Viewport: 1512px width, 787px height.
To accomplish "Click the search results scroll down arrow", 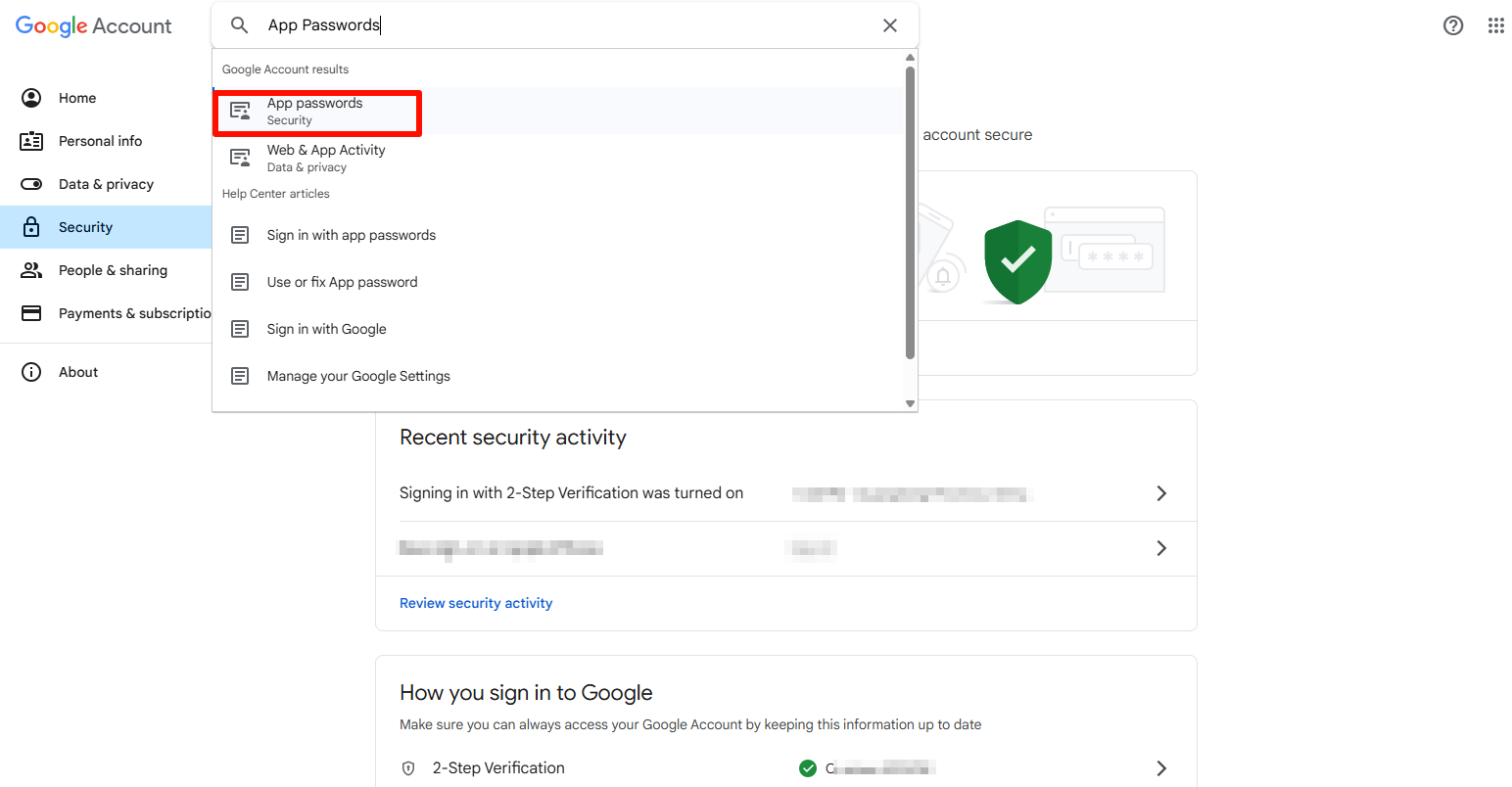I will 910,403.
